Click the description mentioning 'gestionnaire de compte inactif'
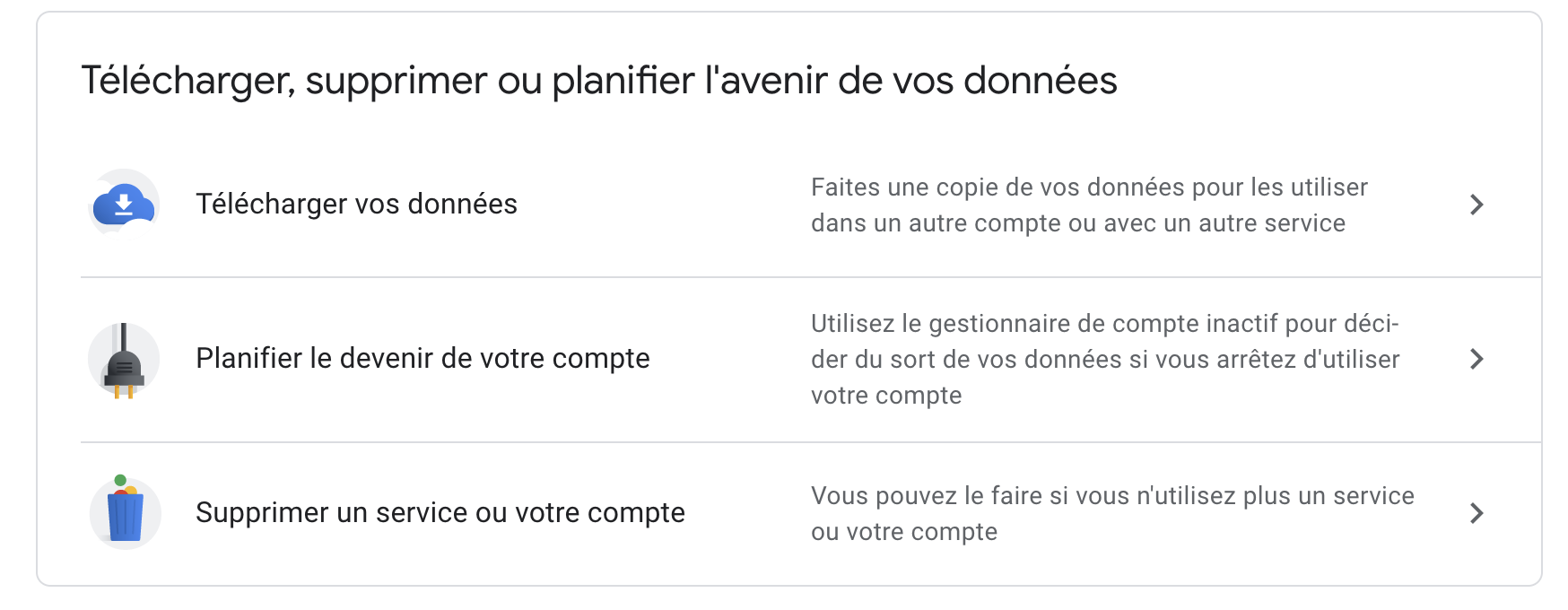This screenshot has width=1568, height=610. click(x=1103, y=359)
